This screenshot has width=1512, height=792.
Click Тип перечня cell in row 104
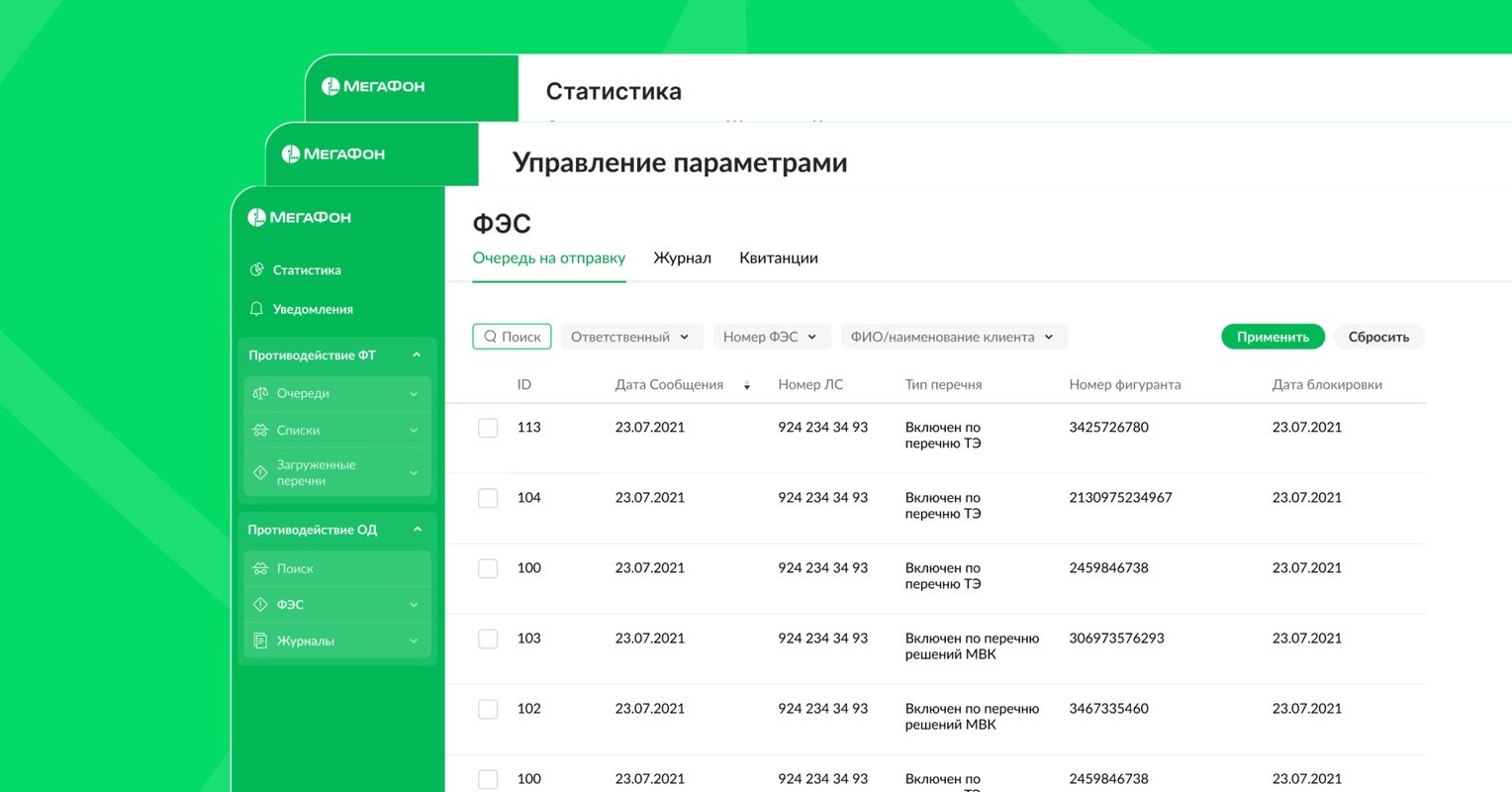(943, 506)
